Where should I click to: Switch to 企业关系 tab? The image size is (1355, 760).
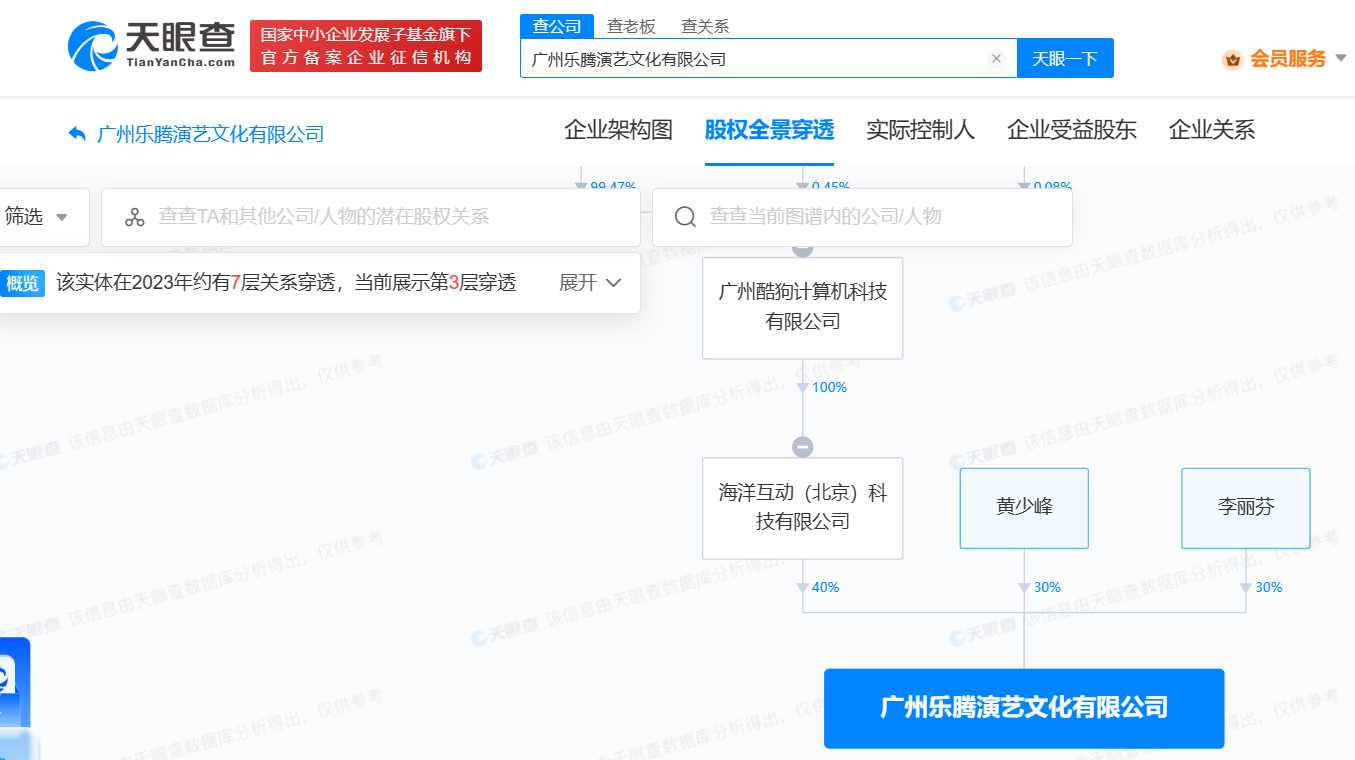(x=1211, y=130)
